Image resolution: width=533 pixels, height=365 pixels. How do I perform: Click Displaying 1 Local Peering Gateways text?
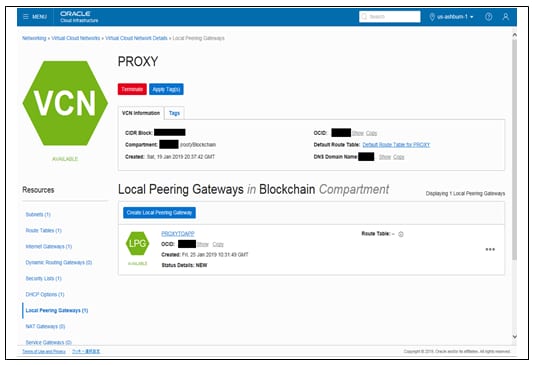tap(465, 193)
